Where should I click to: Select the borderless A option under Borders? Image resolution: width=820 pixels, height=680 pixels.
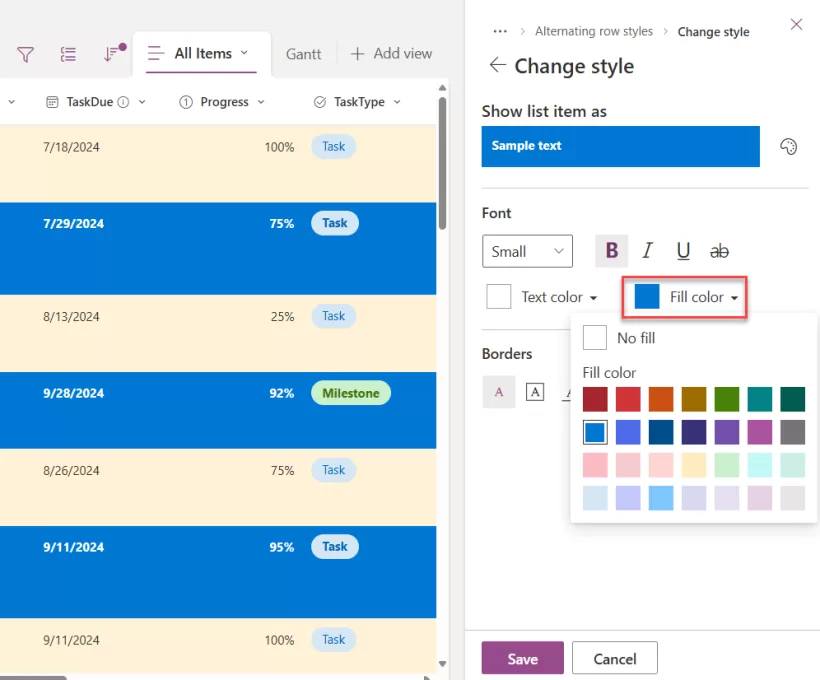coord(499,392)
